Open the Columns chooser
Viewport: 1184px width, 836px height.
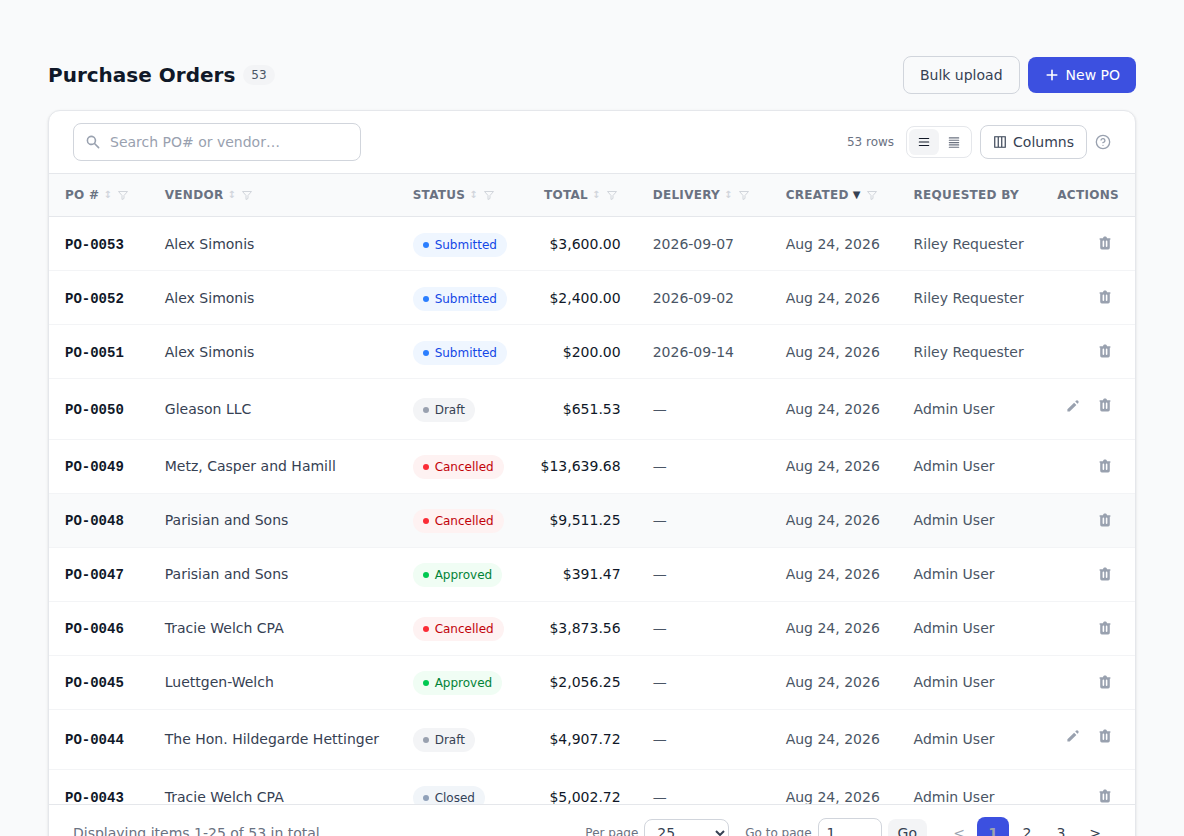(1033, 142)
